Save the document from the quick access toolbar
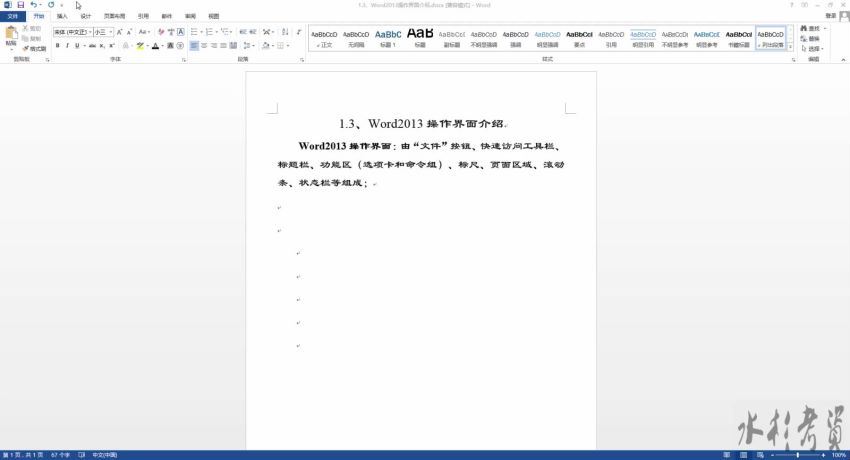Screen dimensions: 850x460 [21, 5]
